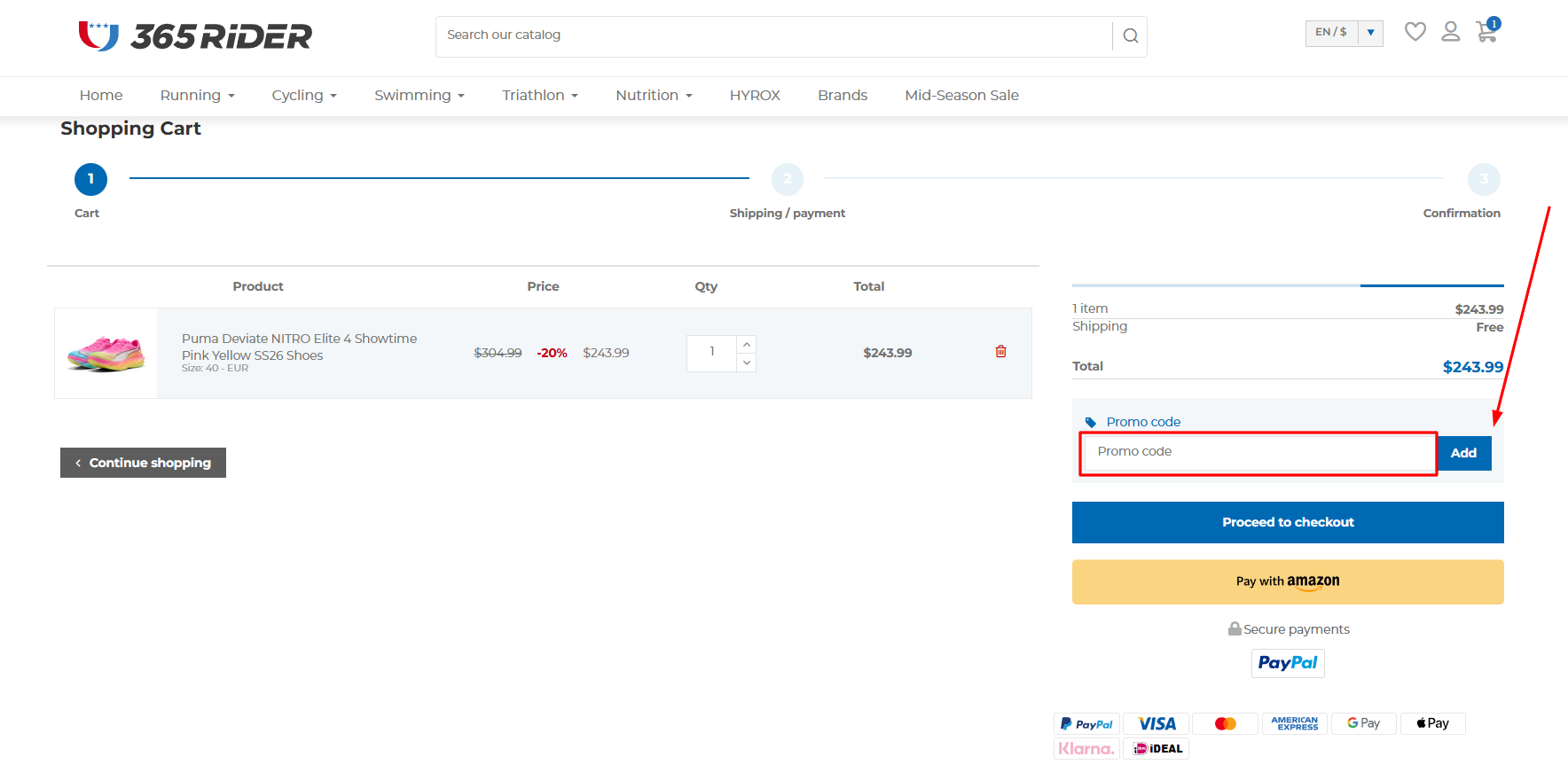The width and height of the screenshot is (1568, 780).
Task: Expand the Triathlon menu
Action: pos(540,96)
